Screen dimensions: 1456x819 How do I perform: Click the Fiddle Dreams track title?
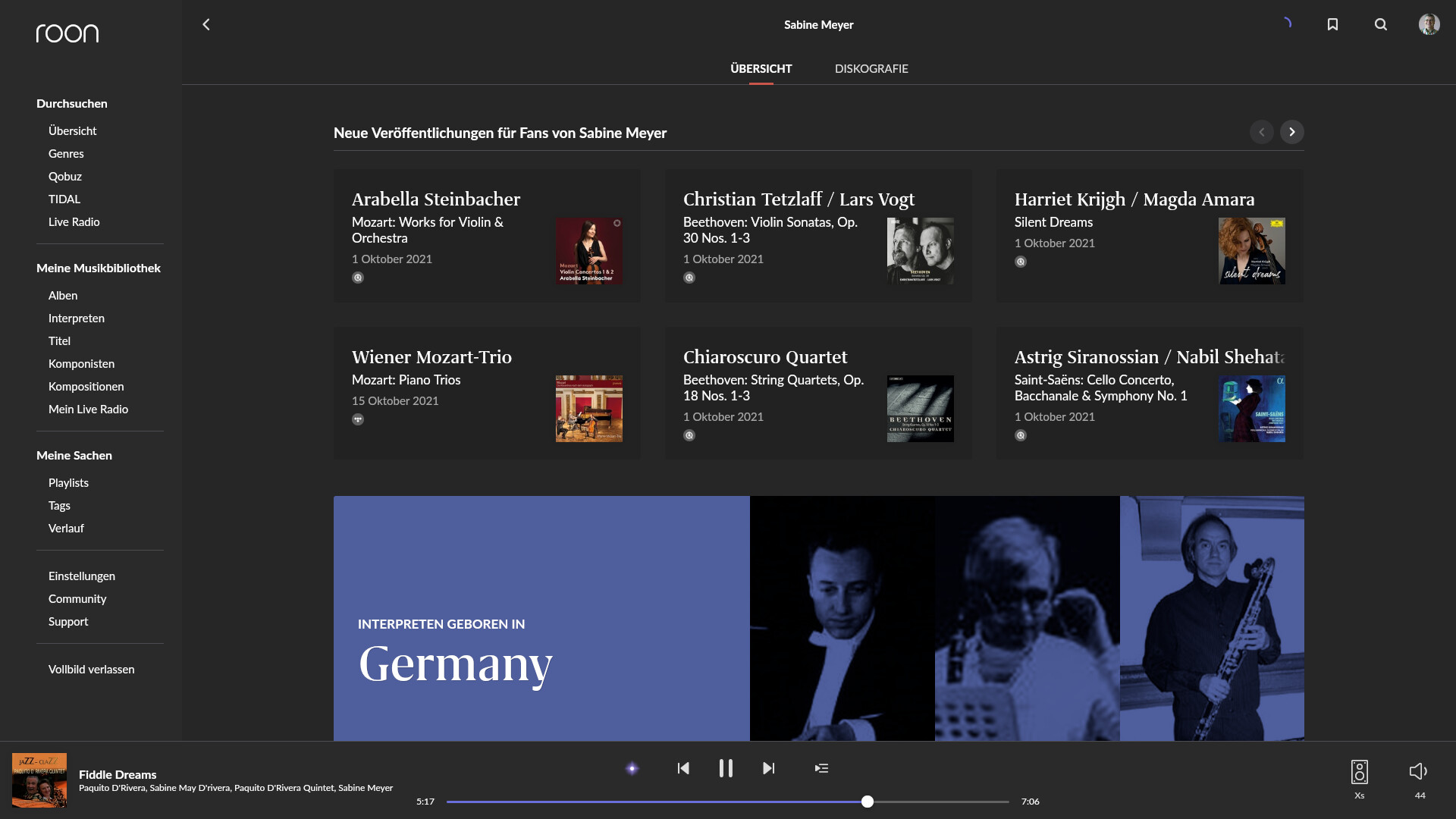[x=118, y=774]
